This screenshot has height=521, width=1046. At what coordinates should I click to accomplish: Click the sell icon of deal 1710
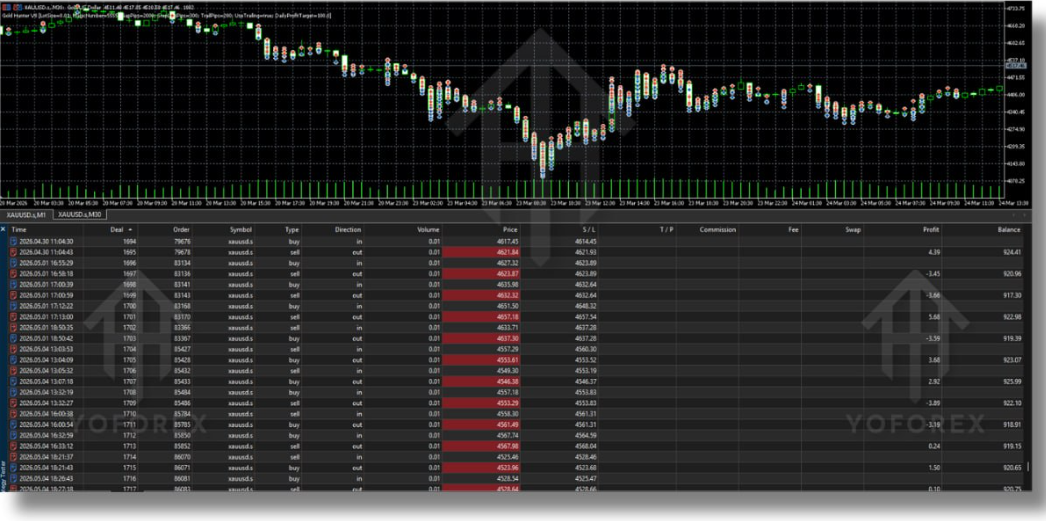pyautogui.click(x=13, y=414)
